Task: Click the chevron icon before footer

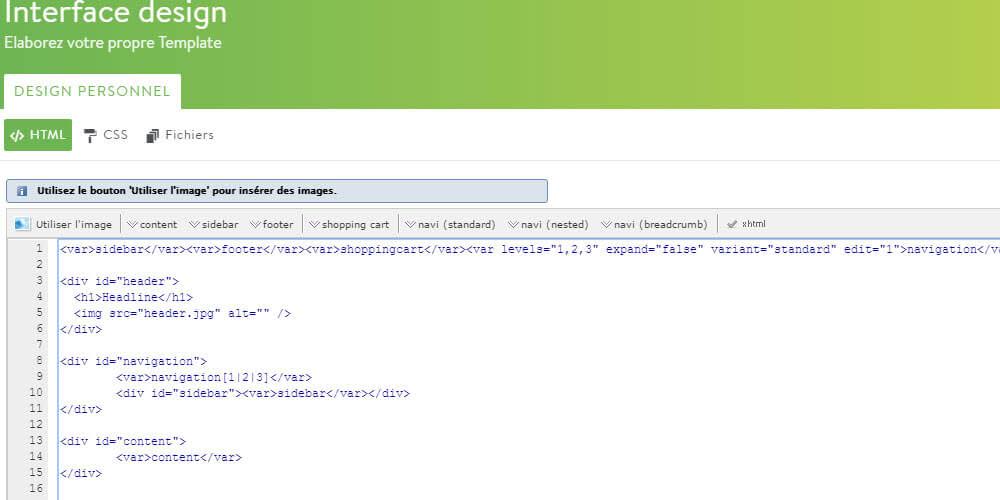Action: tap(256, 224)
